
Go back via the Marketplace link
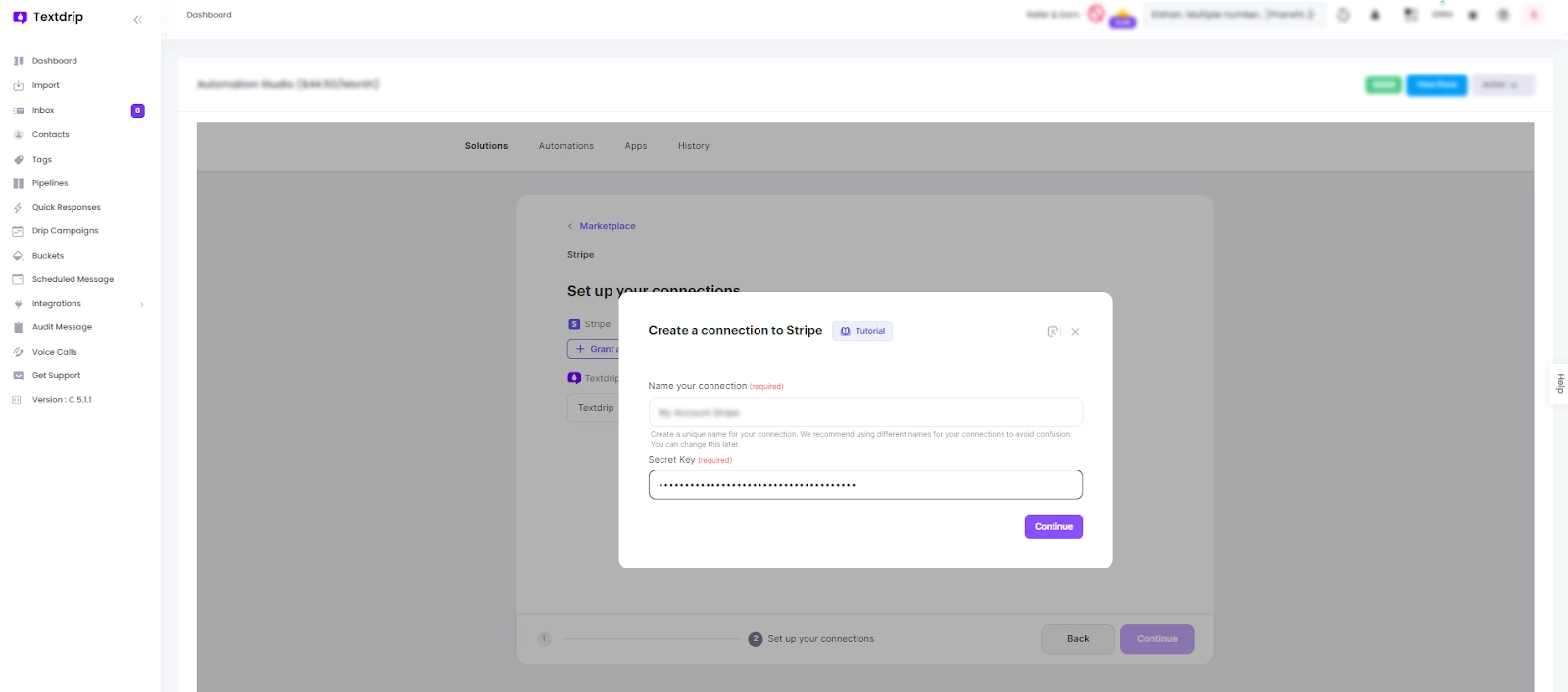[x=602, y=226]
